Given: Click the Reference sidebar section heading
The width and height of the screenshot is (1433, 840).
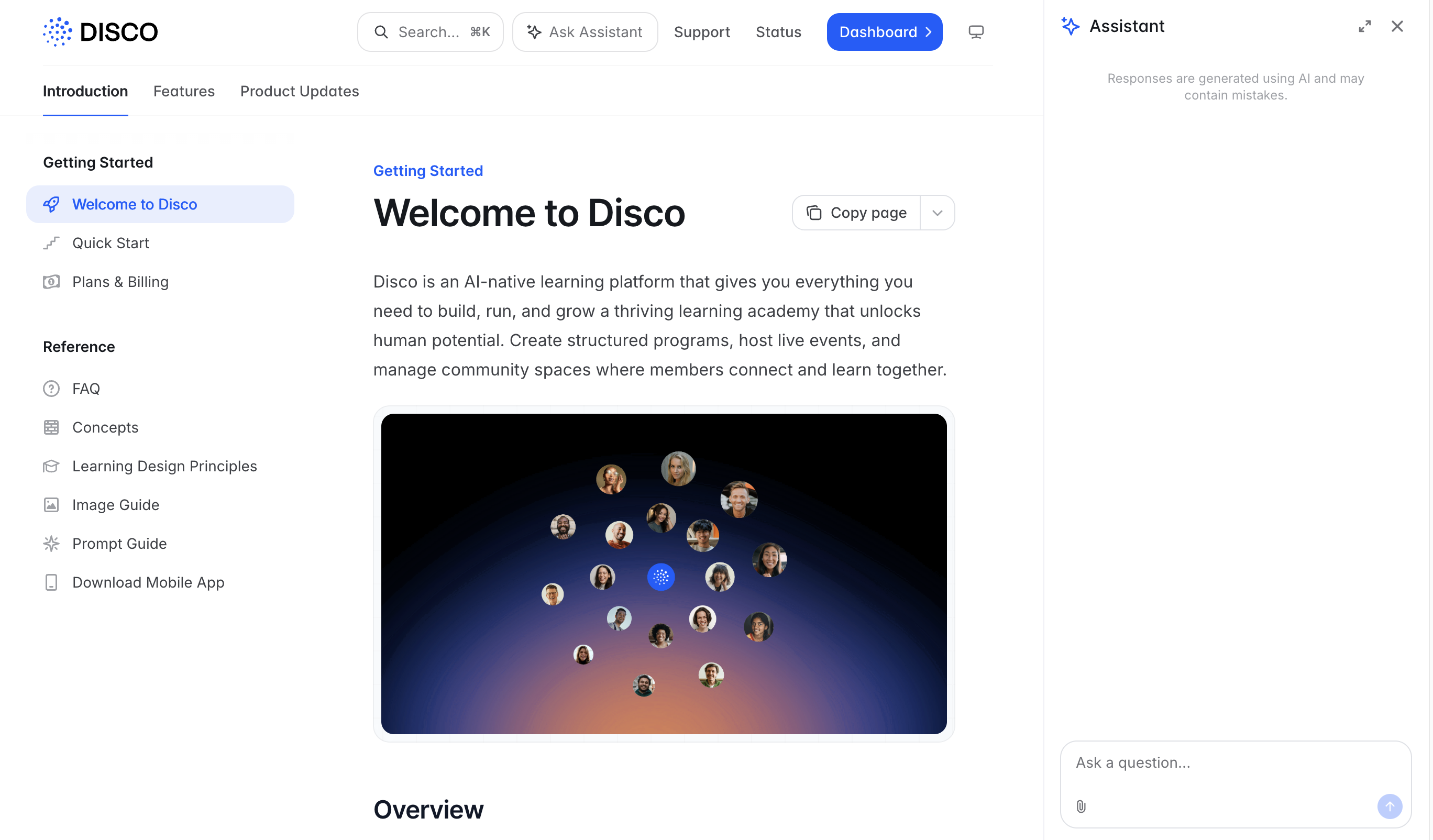Looking at the screenshot, I should point(79,346).
